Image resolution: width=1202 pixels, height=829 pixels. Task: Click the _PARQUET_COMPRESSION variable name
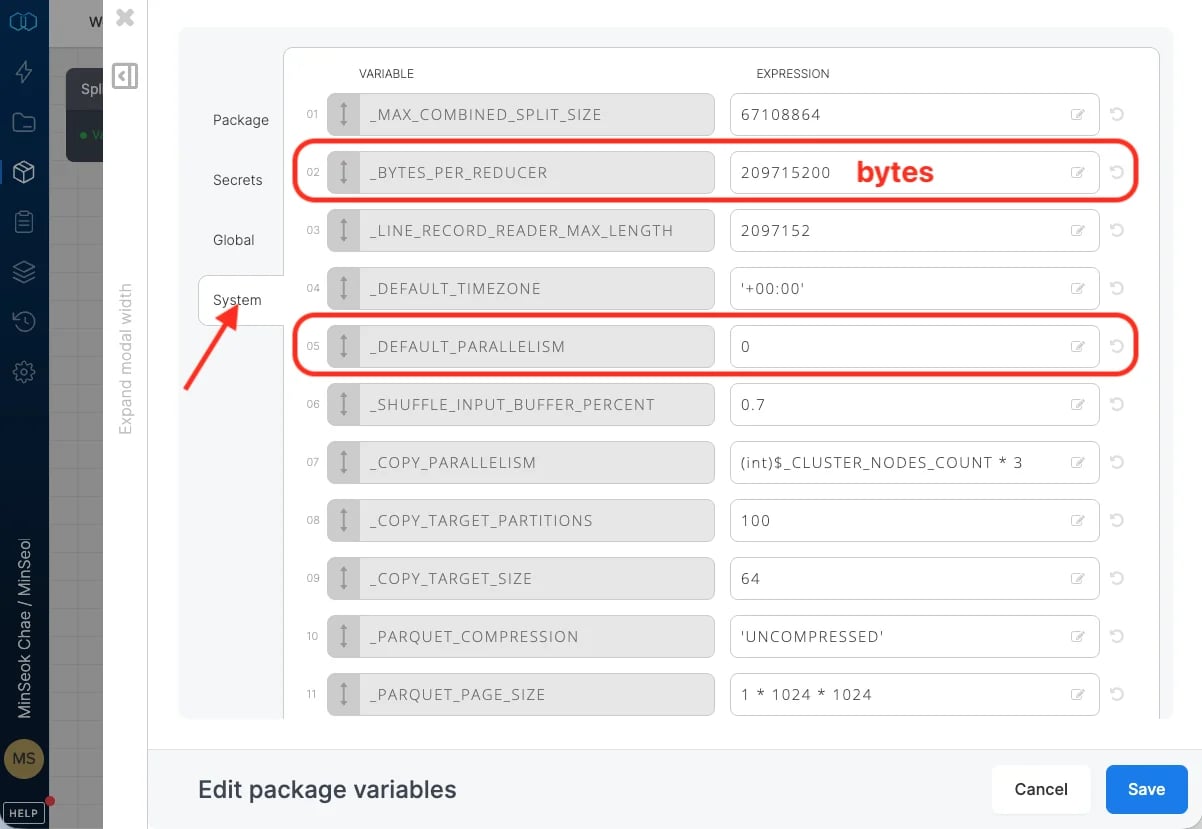point(474,637)
